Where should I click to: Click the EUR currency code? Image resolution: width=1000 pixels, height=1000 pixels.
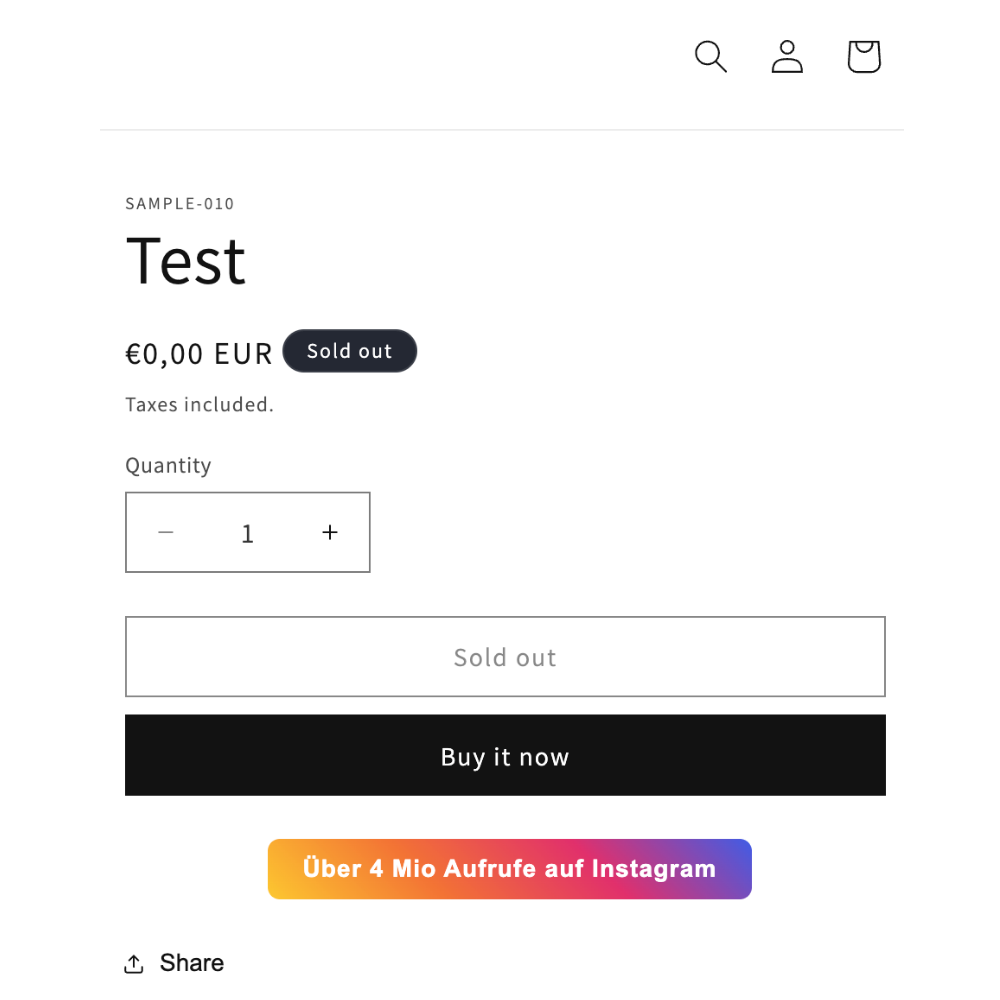point(243,354)
